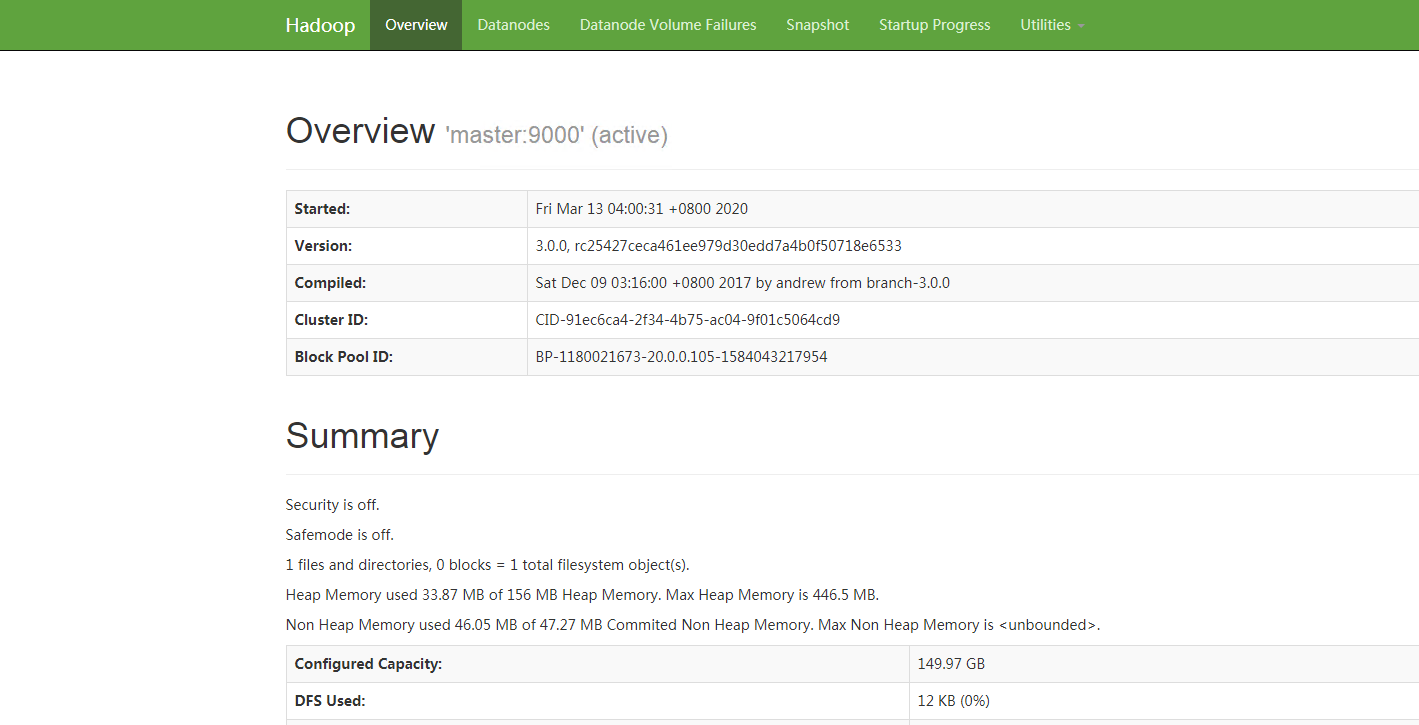Click the Overview page heading
The height and width of the screenshot is (725, 1419).
click(x=360, y=131)
